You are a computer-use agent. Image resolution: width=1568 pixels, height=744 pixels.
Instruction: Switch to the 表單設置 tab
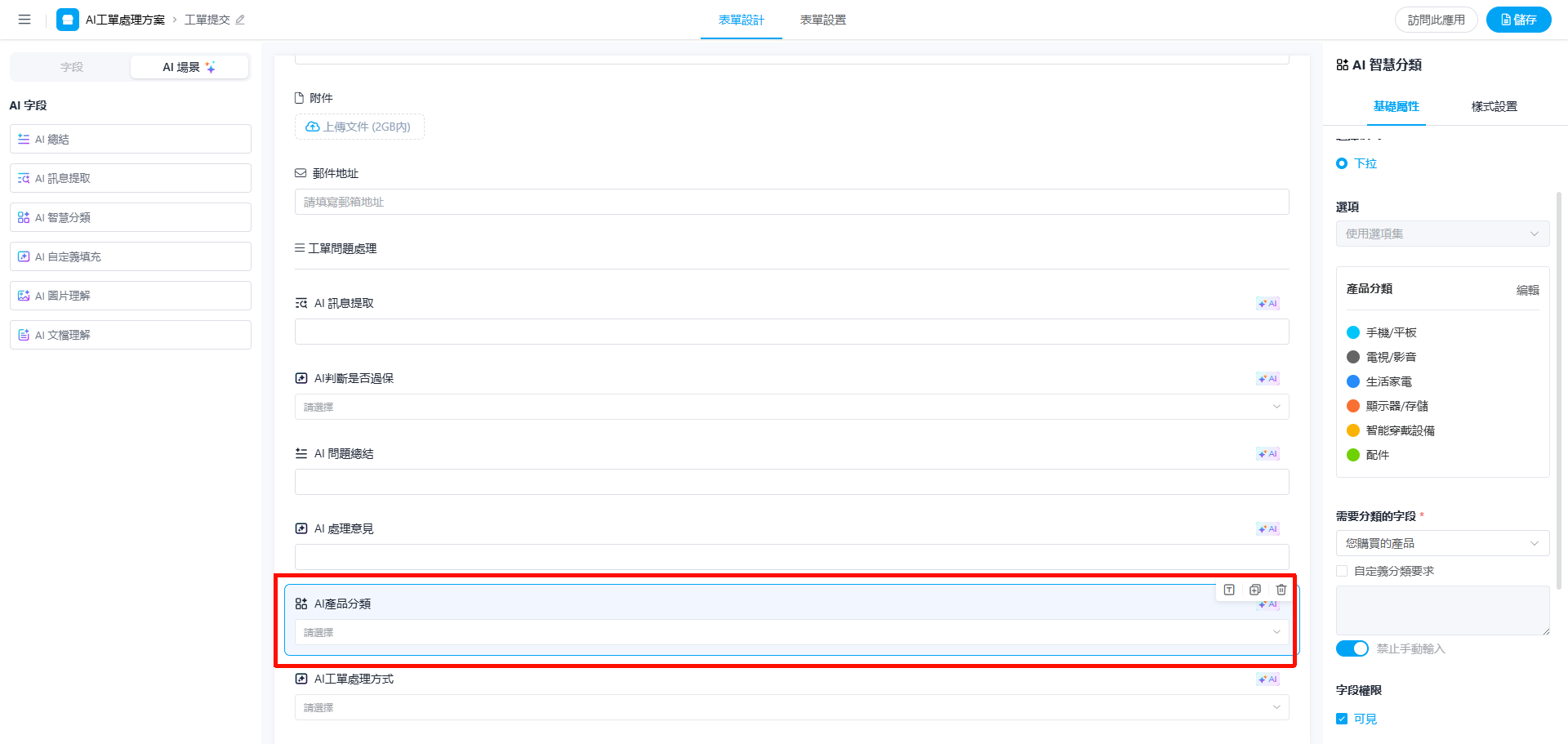822,20
